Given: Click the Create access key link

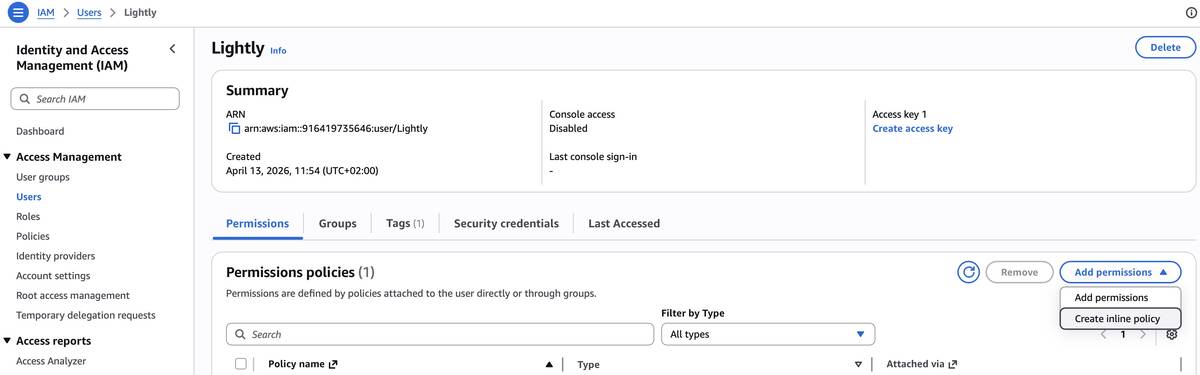Looking at the screenshot, I should click(x=912, y=129).
